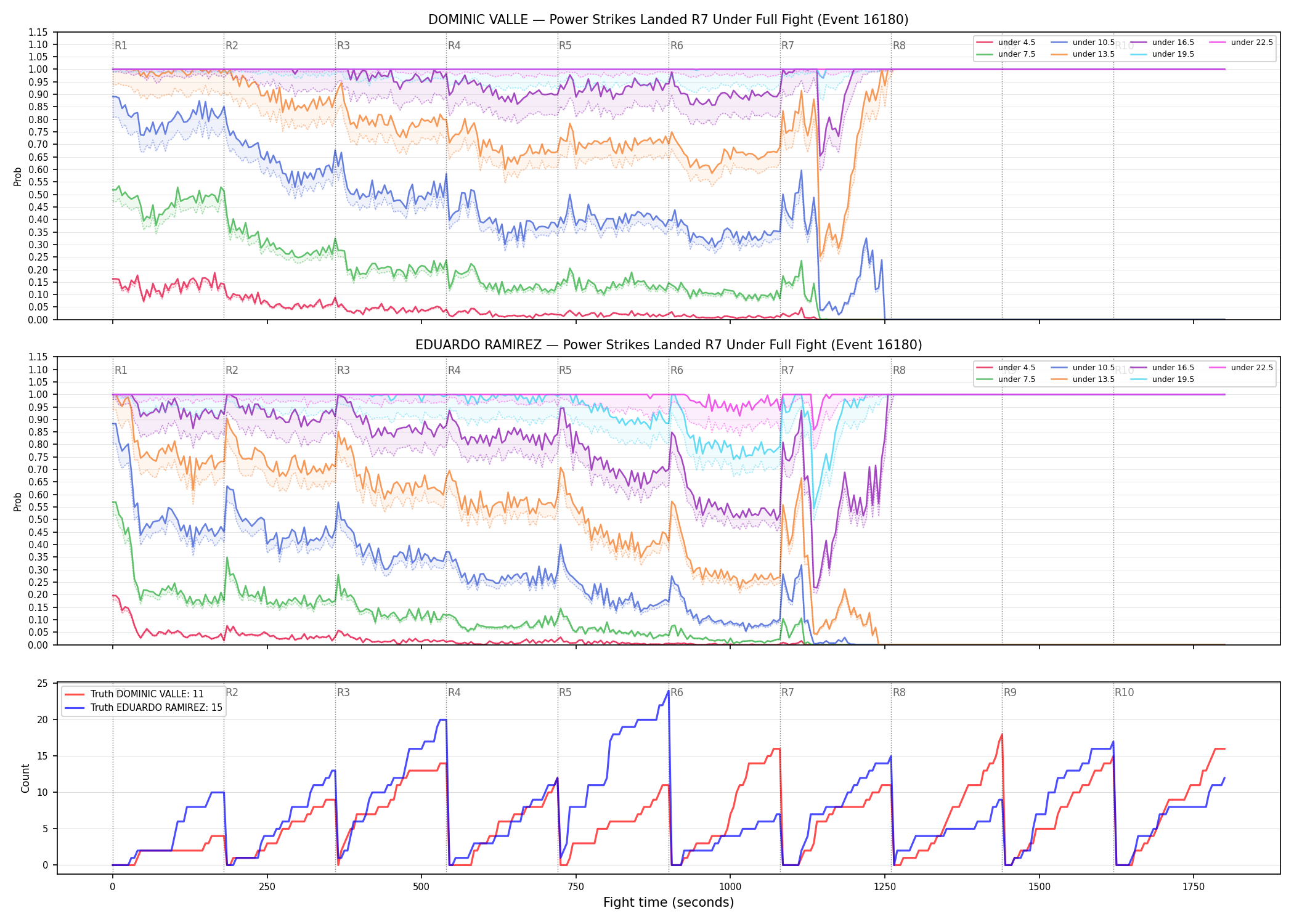
Task: Click the 1250 x-axis tick label
Action: click(x=885, y=887)
